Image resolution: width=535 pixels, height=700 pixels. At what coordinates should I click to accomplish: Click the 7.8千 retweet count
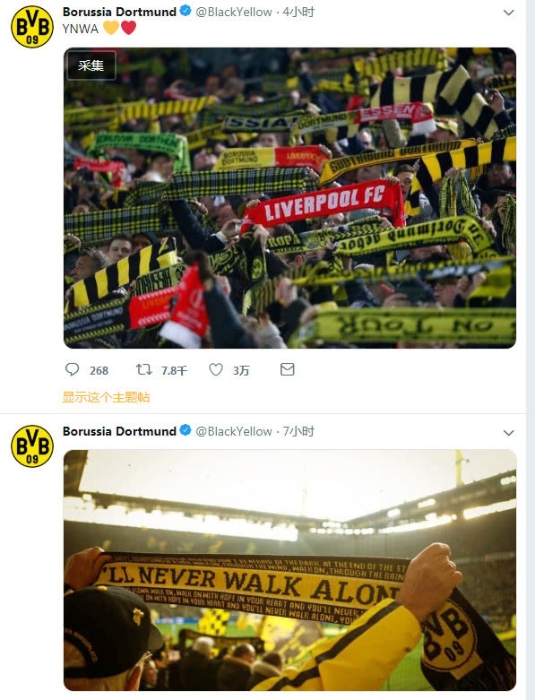[174, 371]
